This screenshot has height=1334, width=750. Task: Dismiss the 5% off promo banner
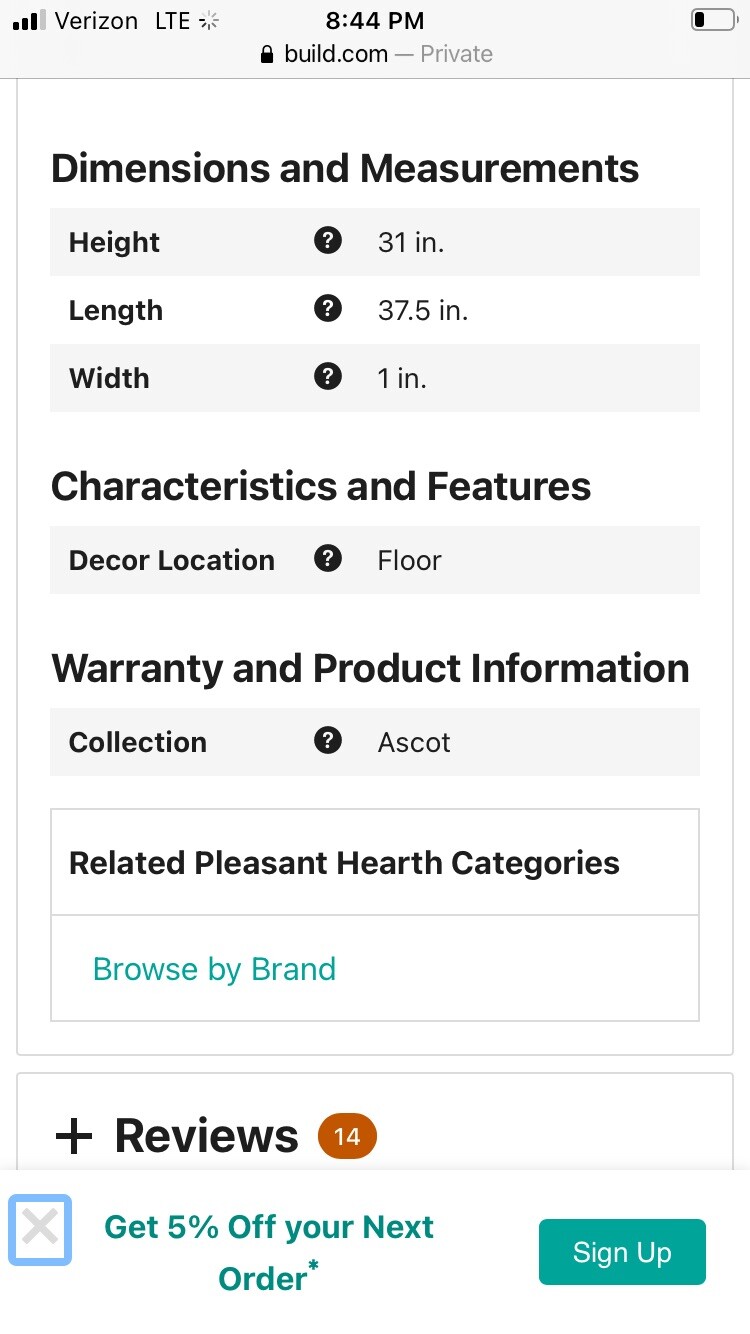pos(40,1229)
